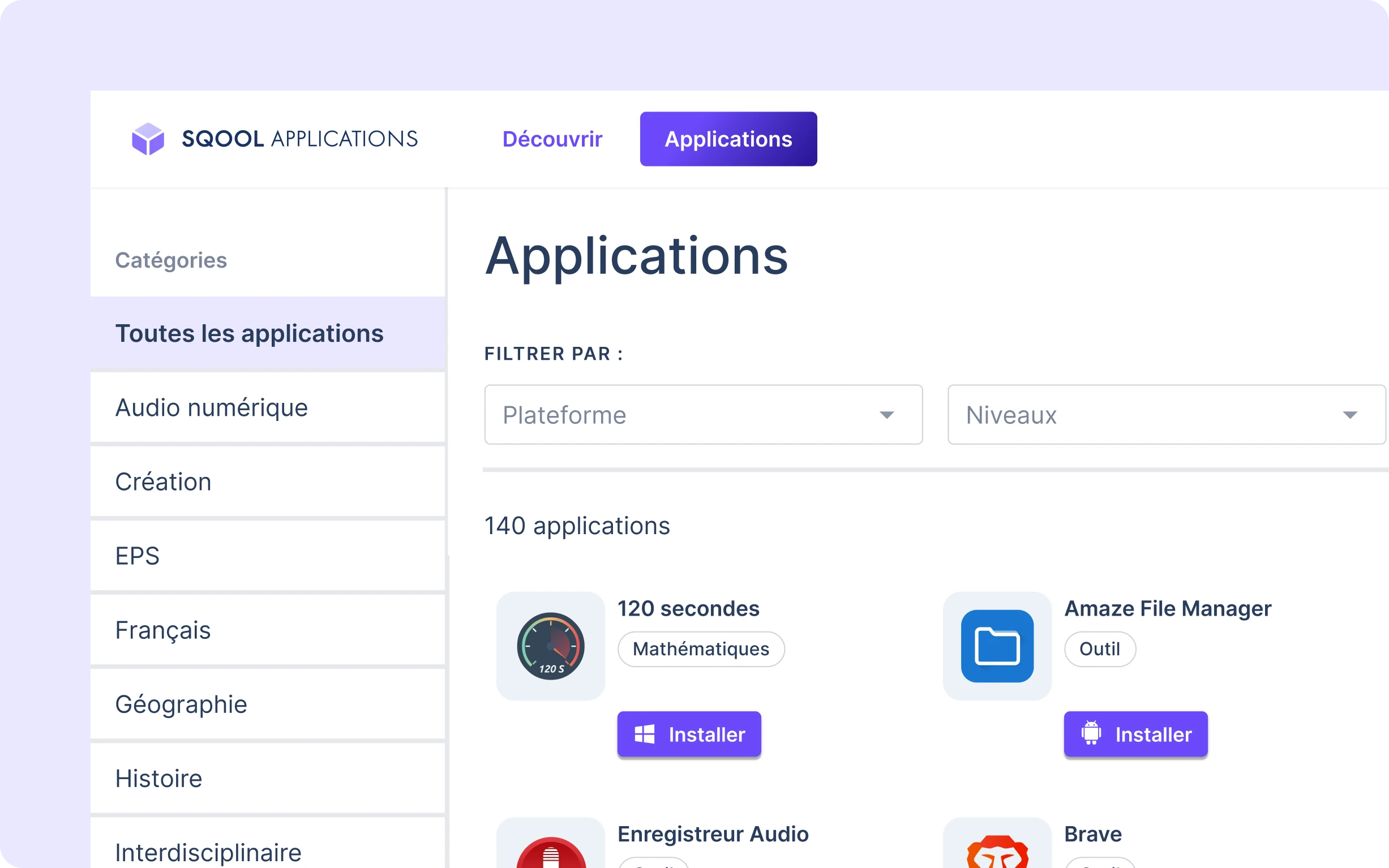
Task: Click the Mathématiques category badge
Action: 701,648
